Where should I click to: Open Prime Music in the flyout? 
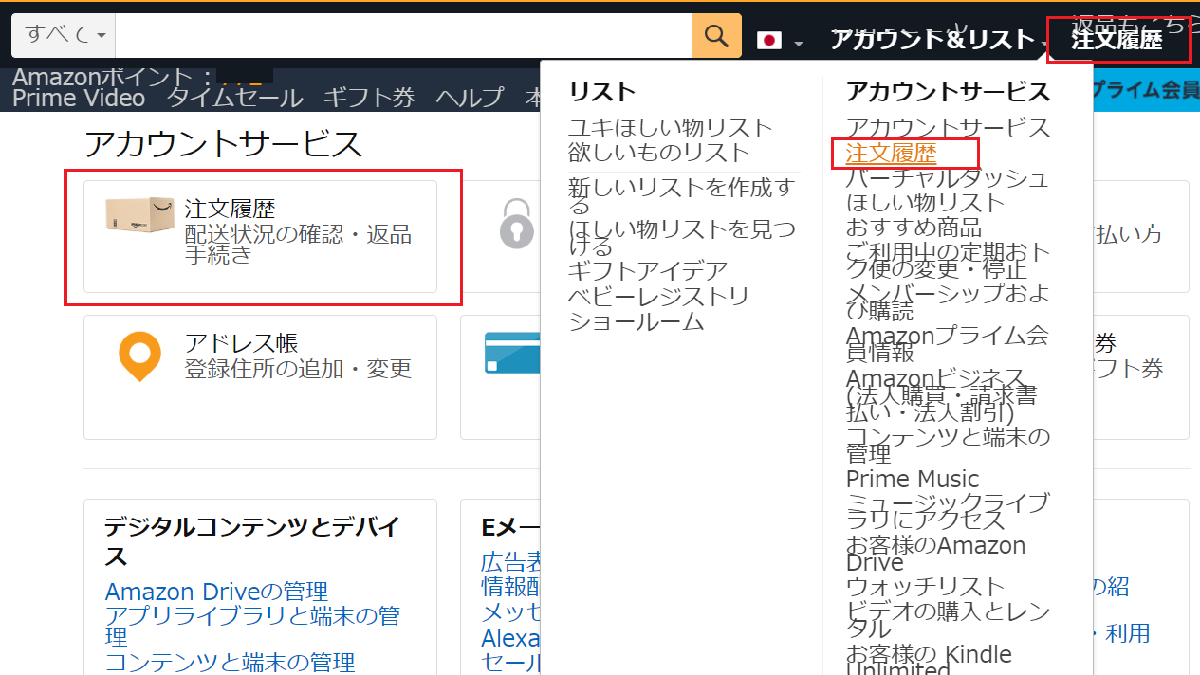point(913,479)
